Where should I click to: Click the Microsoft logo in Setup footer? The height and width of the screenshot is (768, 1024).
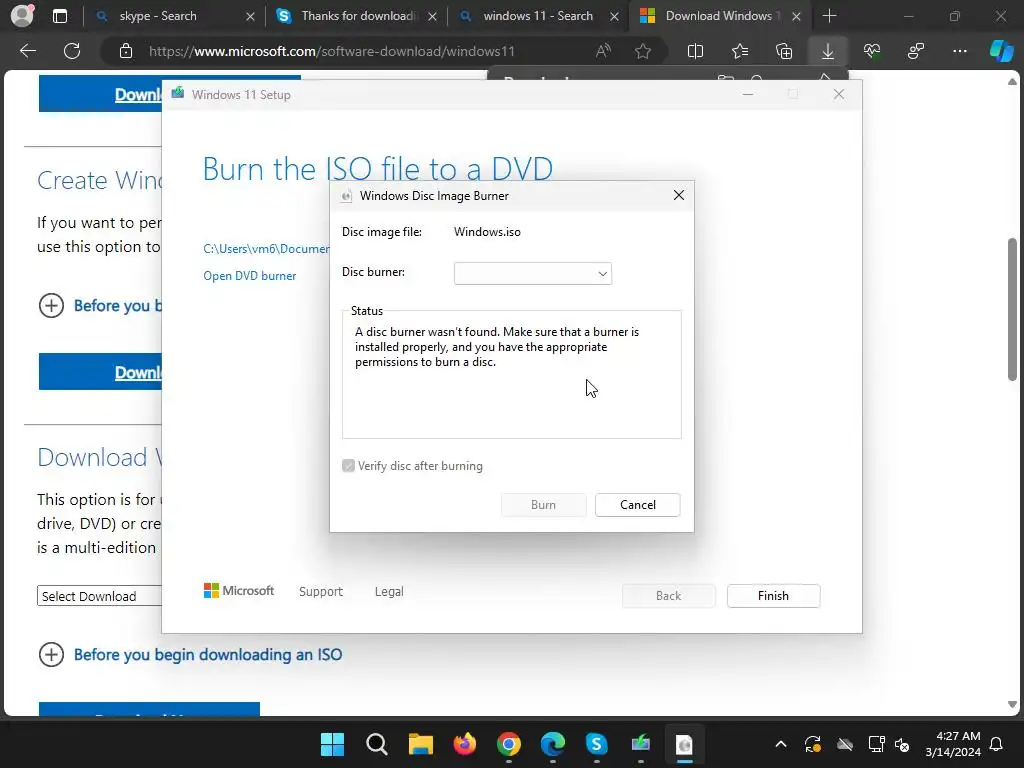click(239, 590)
